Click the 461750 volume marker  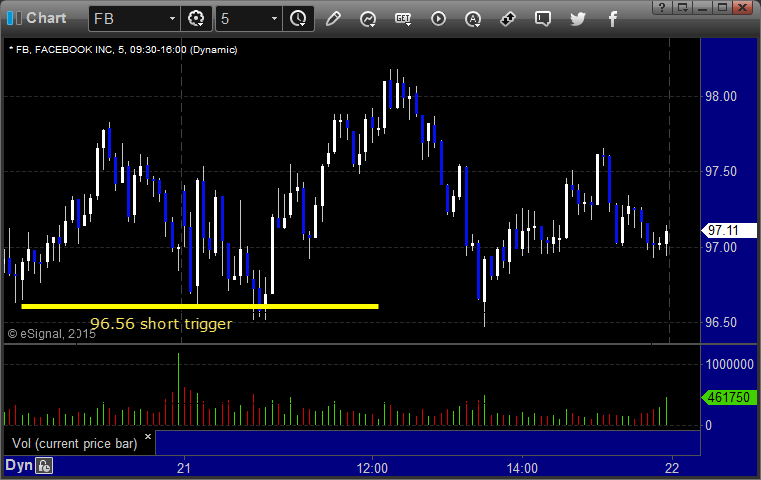coord(729,397)
